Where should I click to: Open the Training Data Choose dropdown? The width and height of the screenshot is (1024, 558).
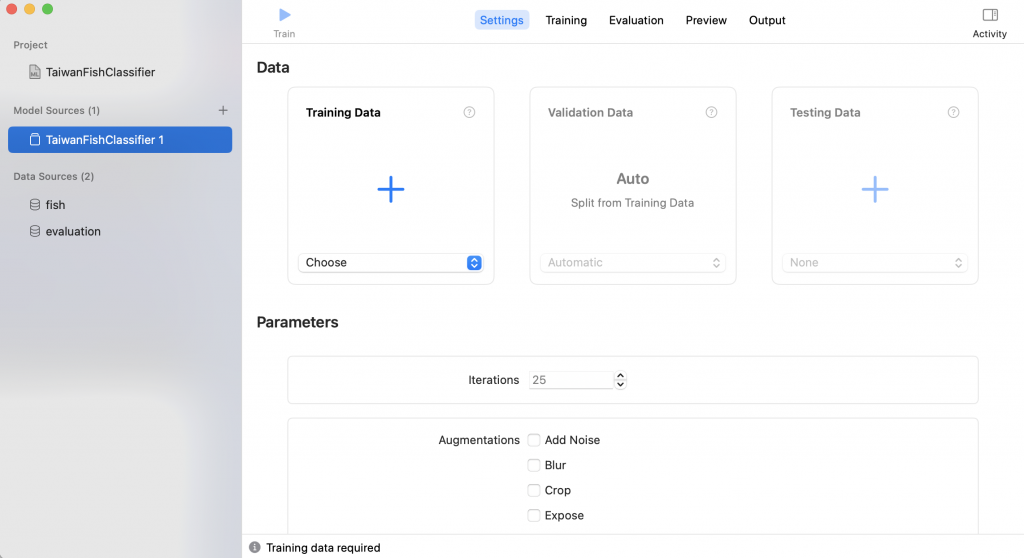point(391,263)
